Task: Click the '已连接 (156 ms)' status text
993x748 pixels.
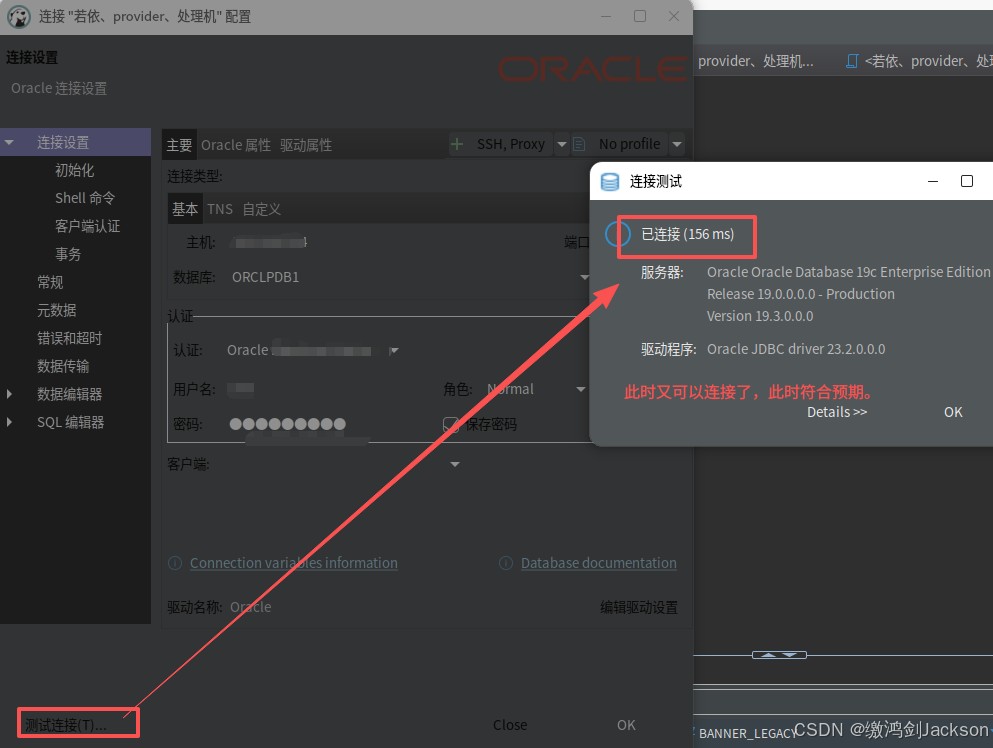Action: point(687,234)
